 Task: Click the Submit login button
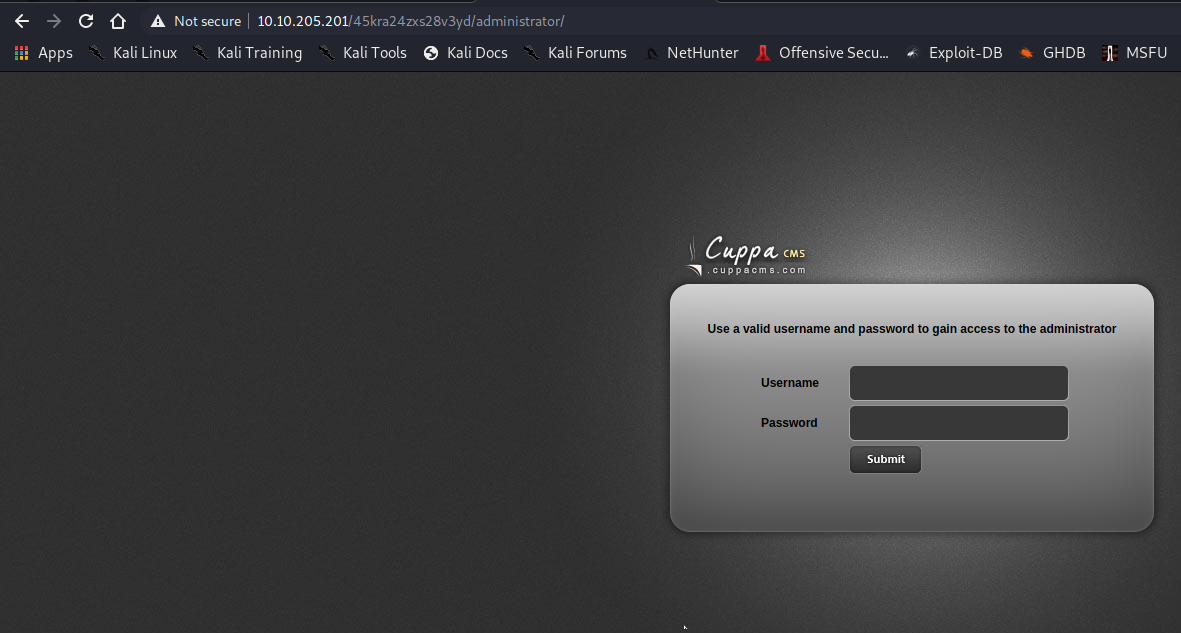885,459
